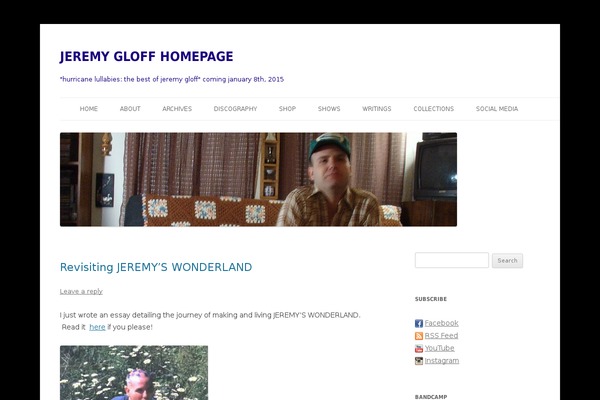Click the Search button
Screen dimensions: 600x400
(507, 260)
